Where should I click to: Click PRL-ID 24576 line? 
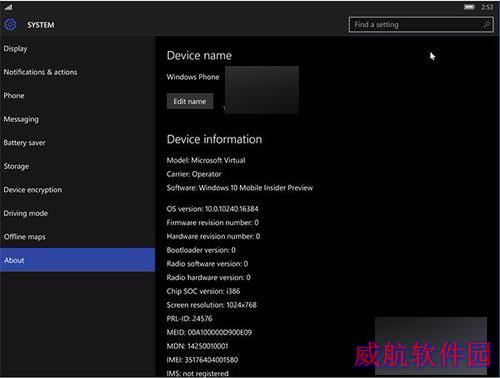coord(189,319)
